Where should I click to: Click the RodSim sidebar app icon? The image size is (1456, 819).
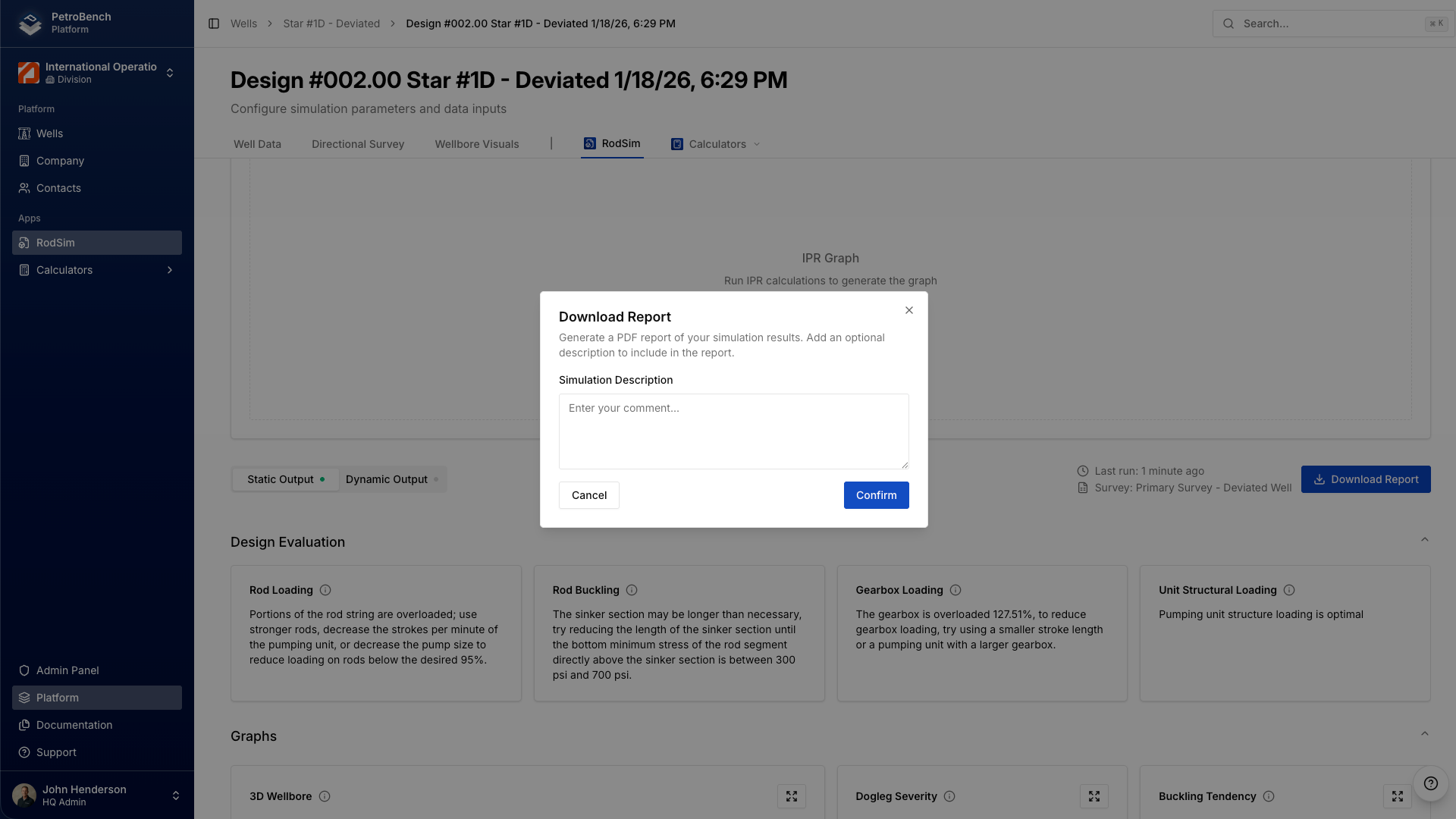point(24,243)
